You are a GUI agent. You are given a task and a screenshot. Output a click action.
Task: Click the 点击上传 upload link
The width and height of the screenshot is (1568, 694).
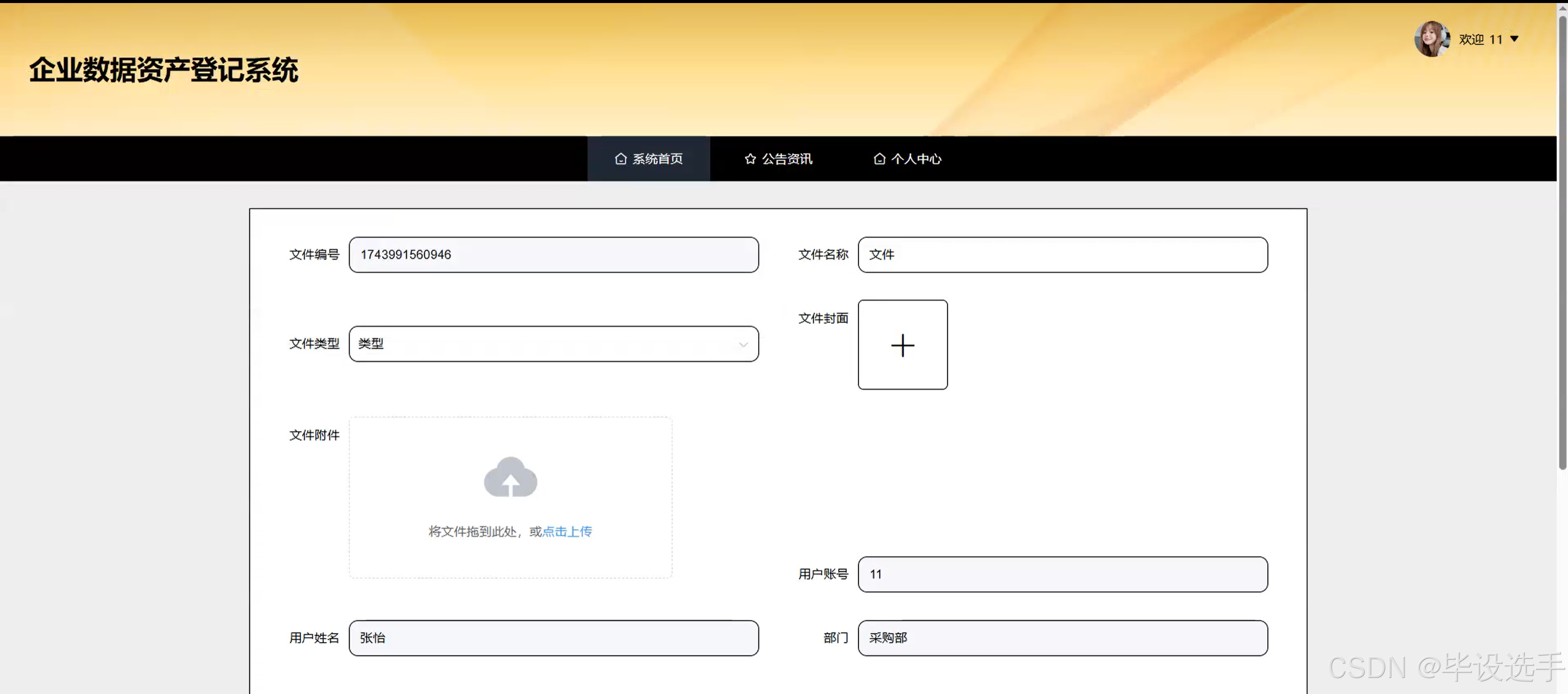pos(567,531)
